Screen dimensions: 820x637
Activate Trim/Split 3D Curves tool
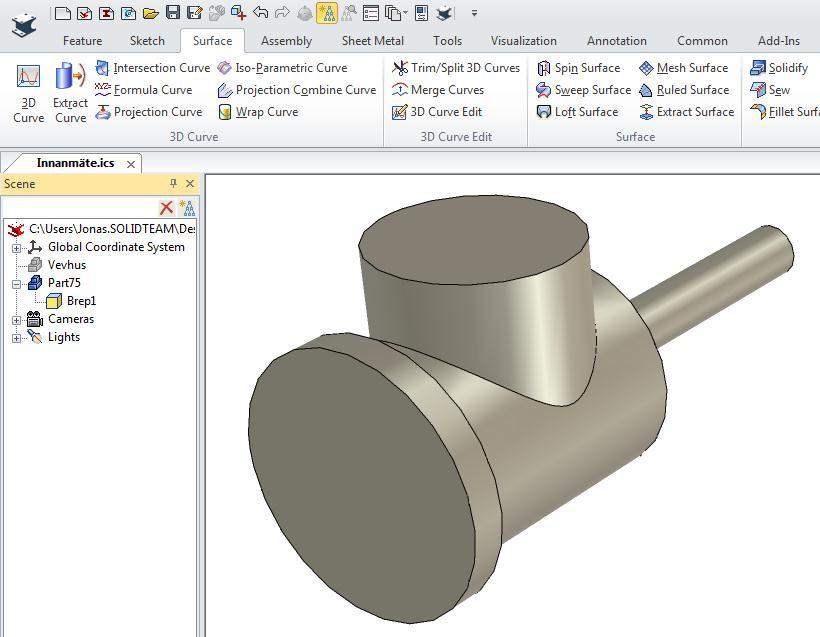click(456, 68)
